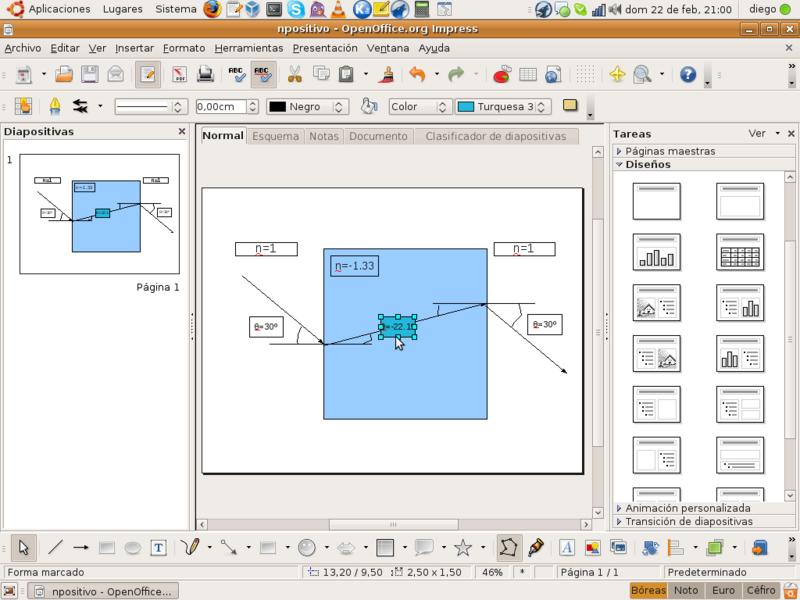Toggle AutoSpellcheck in the toolbar
The image size is (800, 600).
(263, 74)
